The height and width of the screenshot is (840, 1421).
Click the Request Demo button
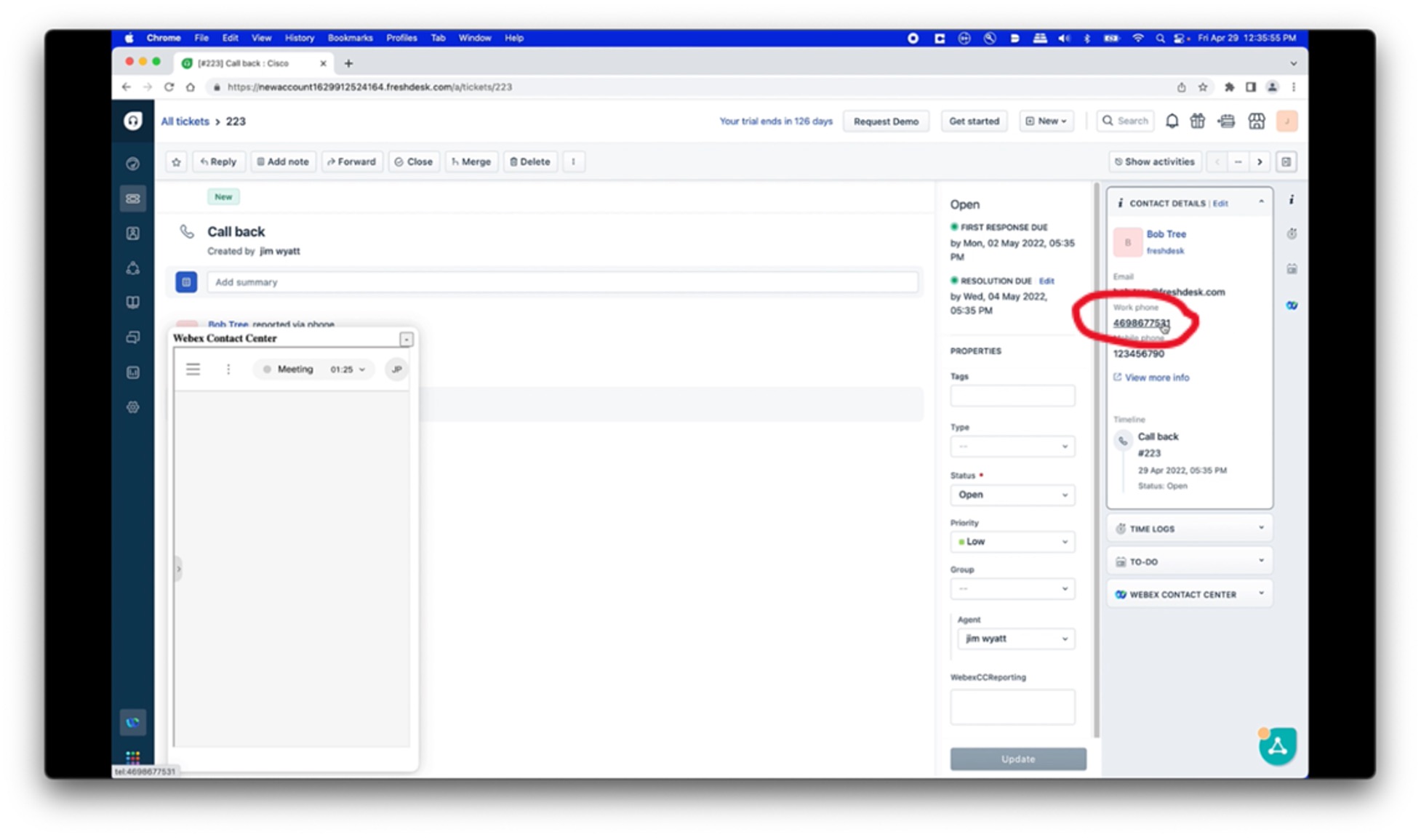point(886,121)
